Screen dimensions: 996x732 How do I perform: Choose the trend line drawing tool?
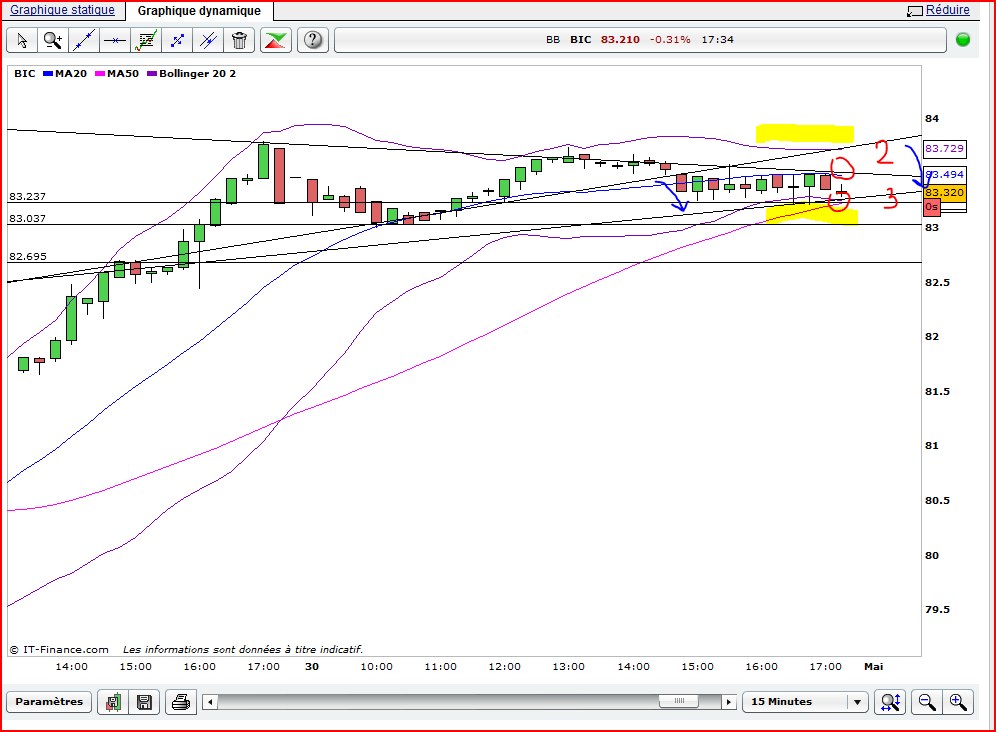click(84, 40)
